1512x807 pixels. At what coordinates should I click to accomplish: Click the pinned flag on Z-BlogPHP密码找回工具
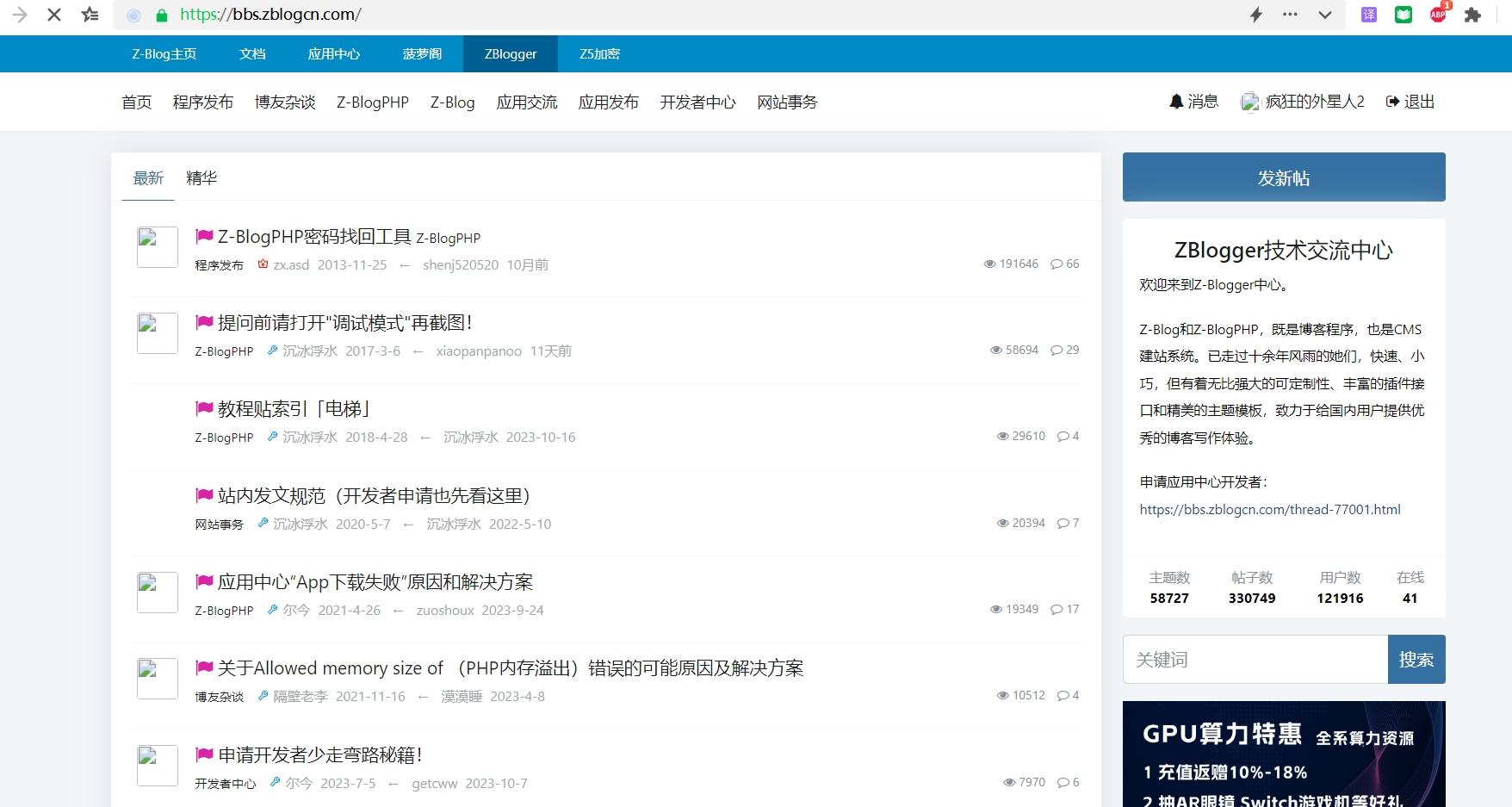[x=204, y=236]
